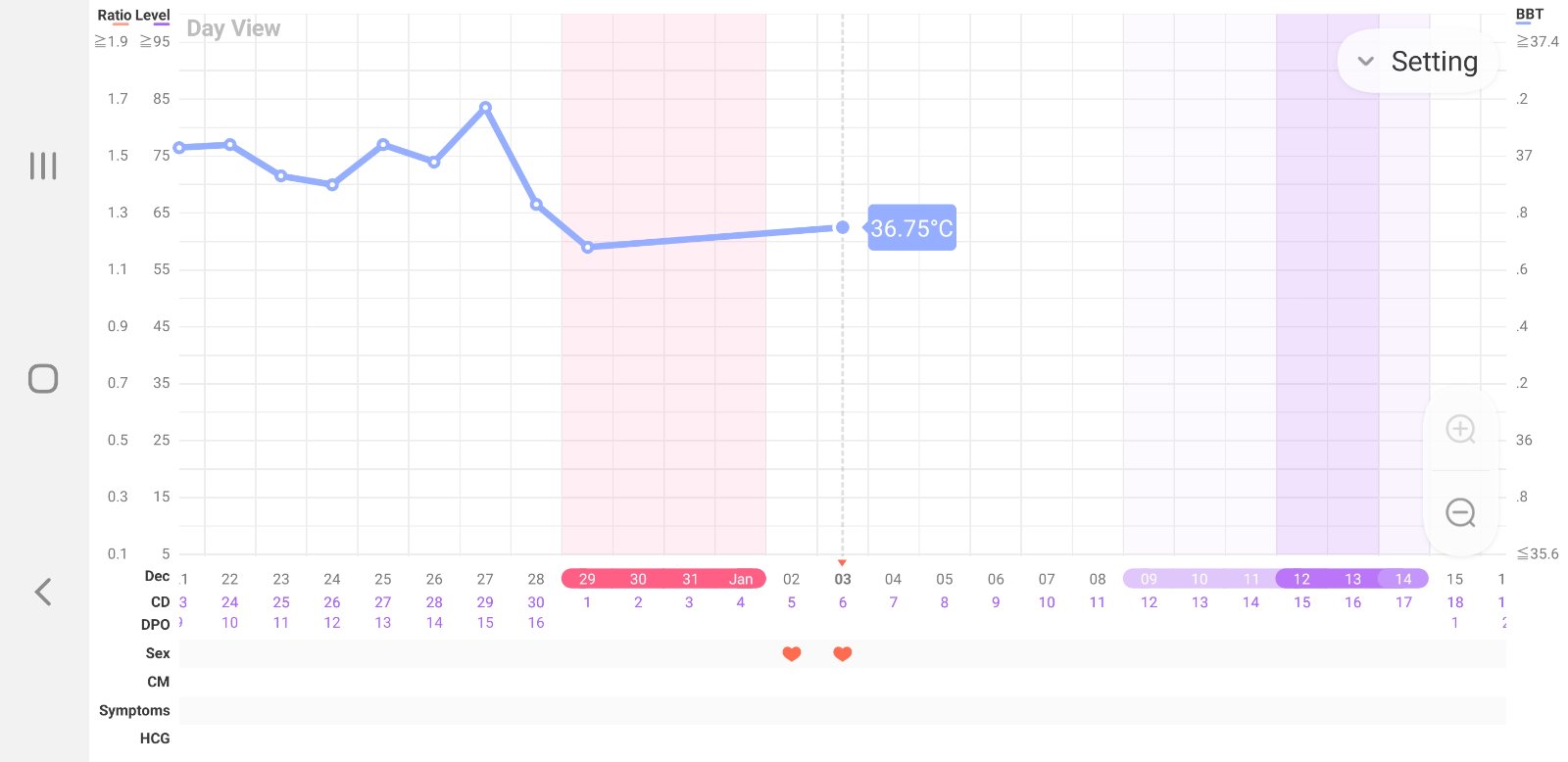Select period day 29 in date row
Viewport: 1568px width, 762px height.
(587, 579)
